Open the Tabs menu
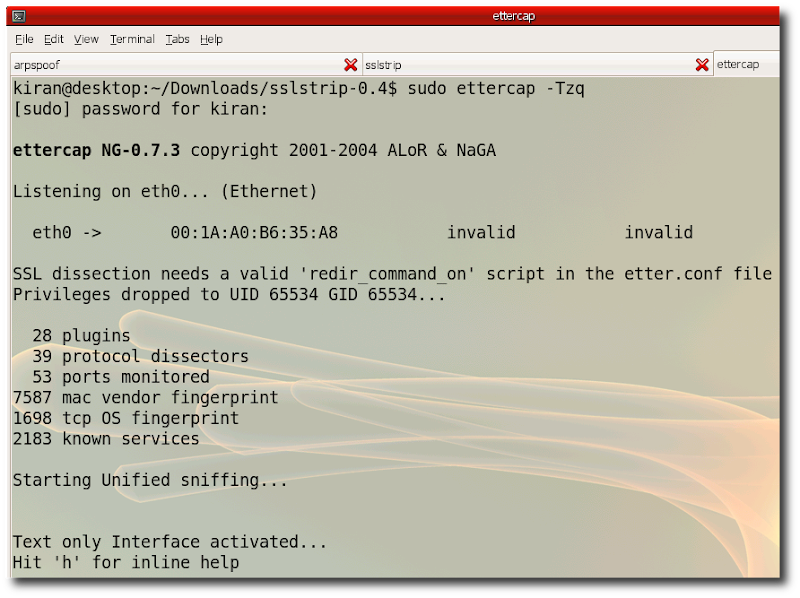 point(177,39)
